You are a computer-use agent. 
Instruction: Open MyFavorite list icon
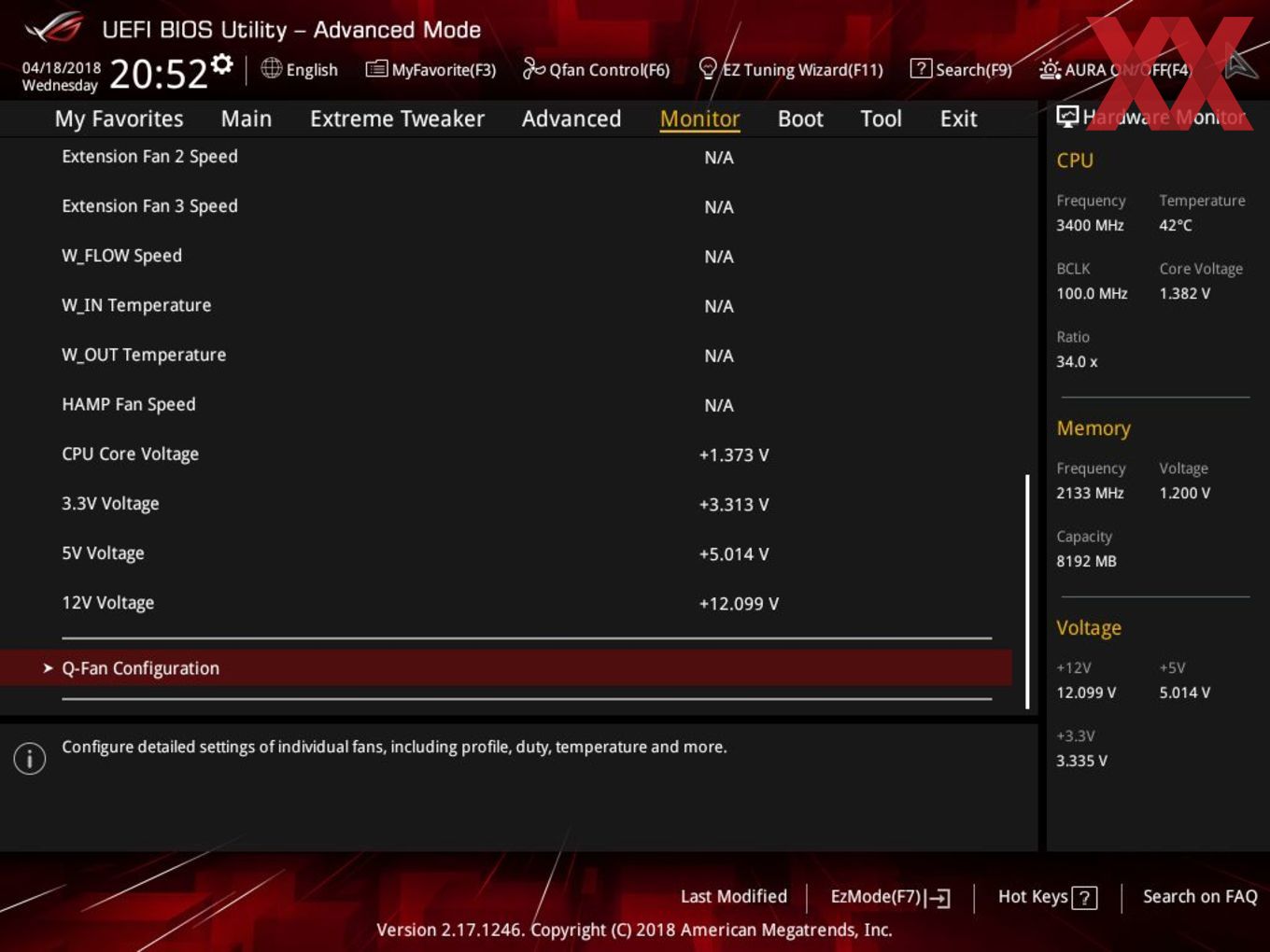pyautogui.click(x=376, y=68)
